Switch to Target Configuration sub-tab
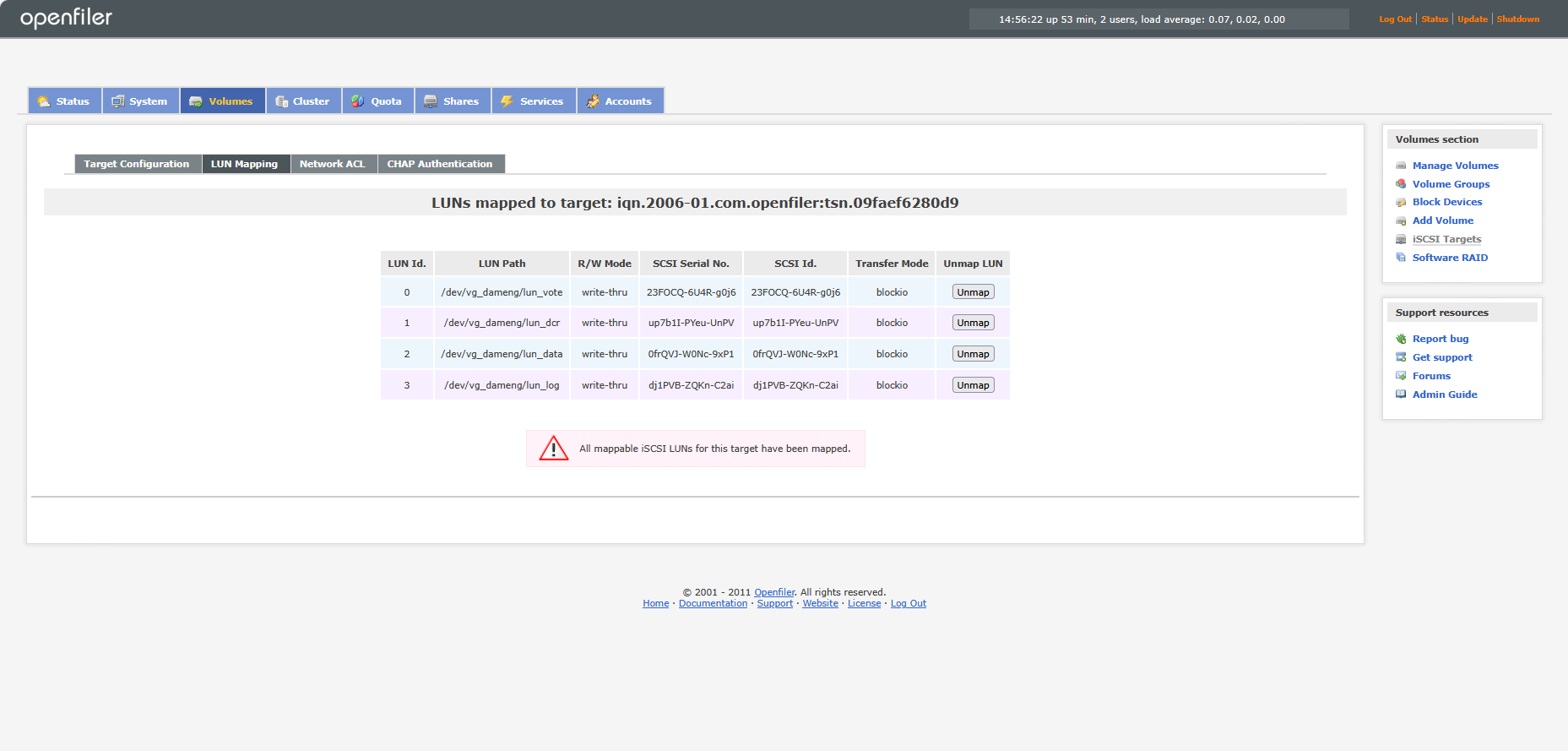The height and width of the screenshot is (751, 1568). (138, 164)
